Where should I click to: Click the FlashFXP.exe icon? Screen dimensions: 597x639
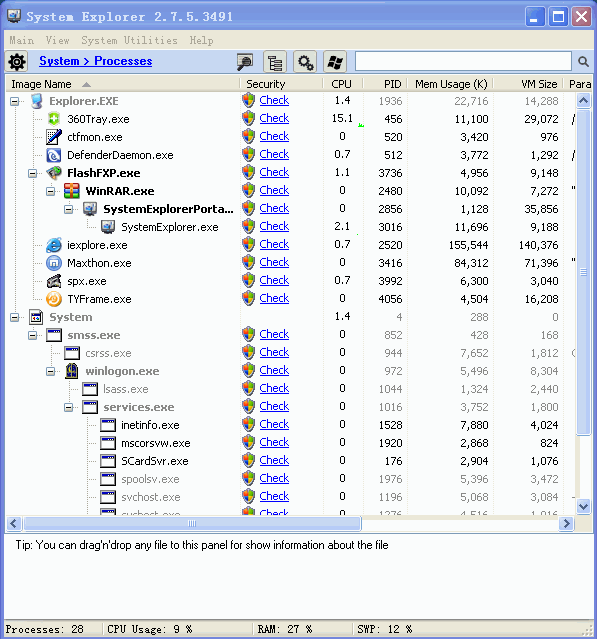click(53, 173)
